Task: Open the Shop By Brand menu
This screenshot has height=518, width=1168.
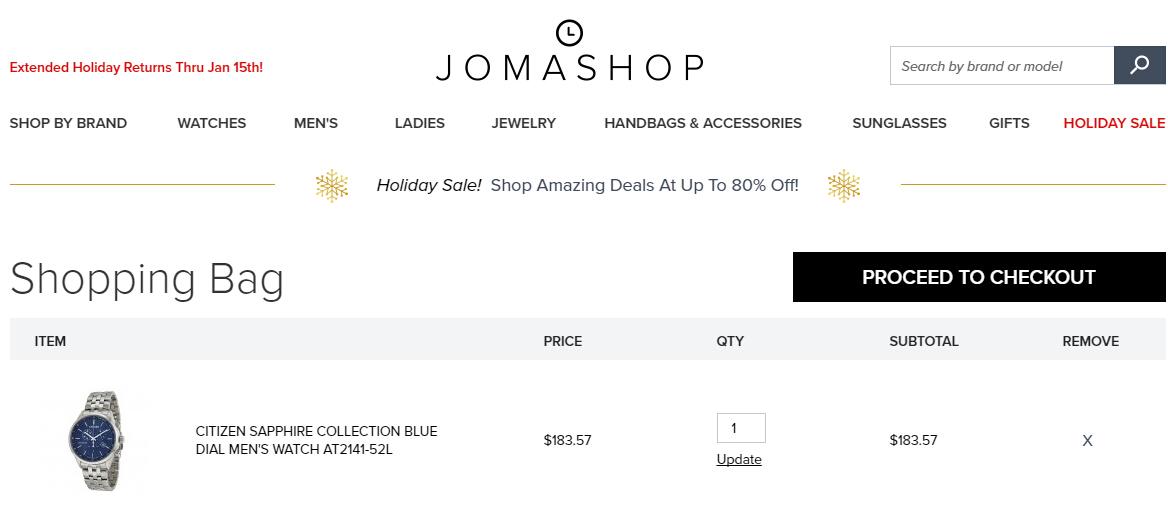Action: pyautogui.click(x=69, y=124)
